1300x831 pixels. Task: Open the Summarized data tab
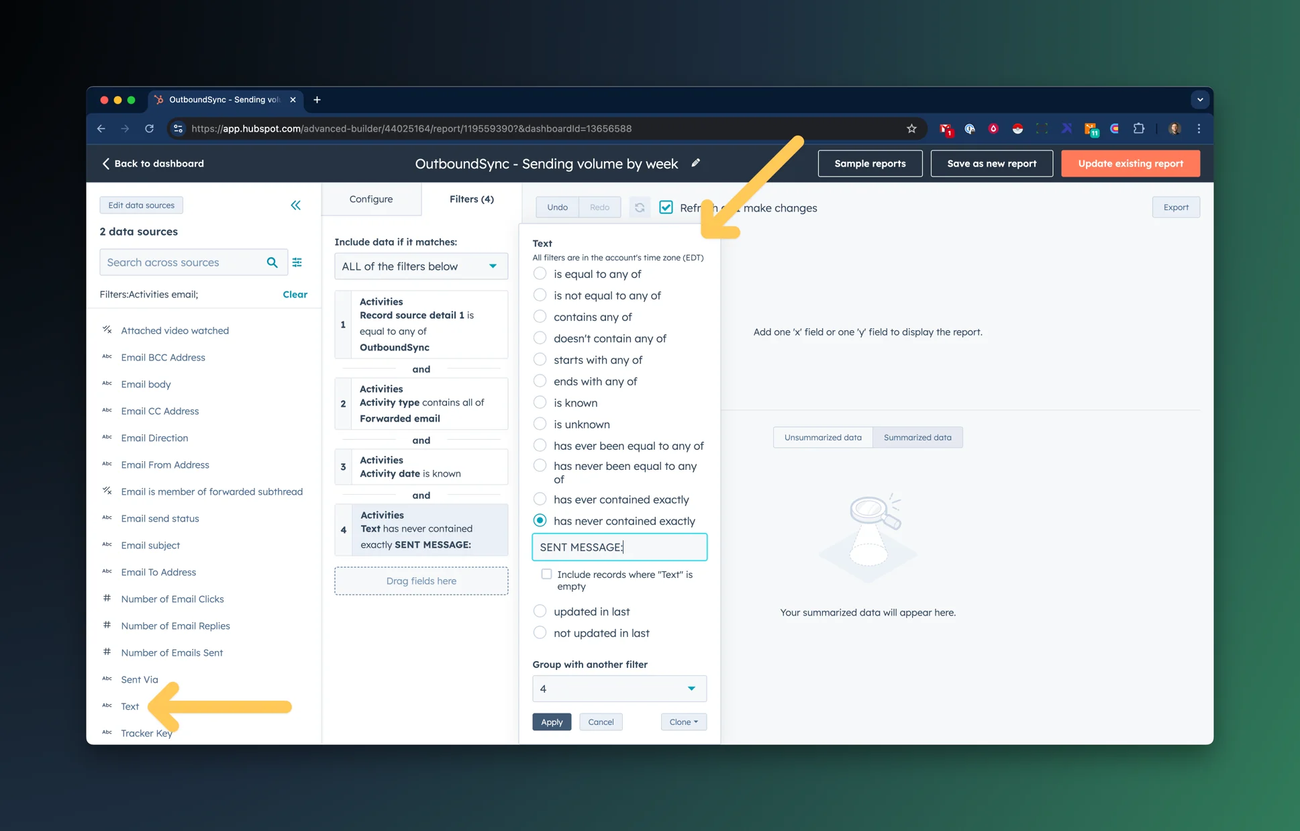coord(917,437)
